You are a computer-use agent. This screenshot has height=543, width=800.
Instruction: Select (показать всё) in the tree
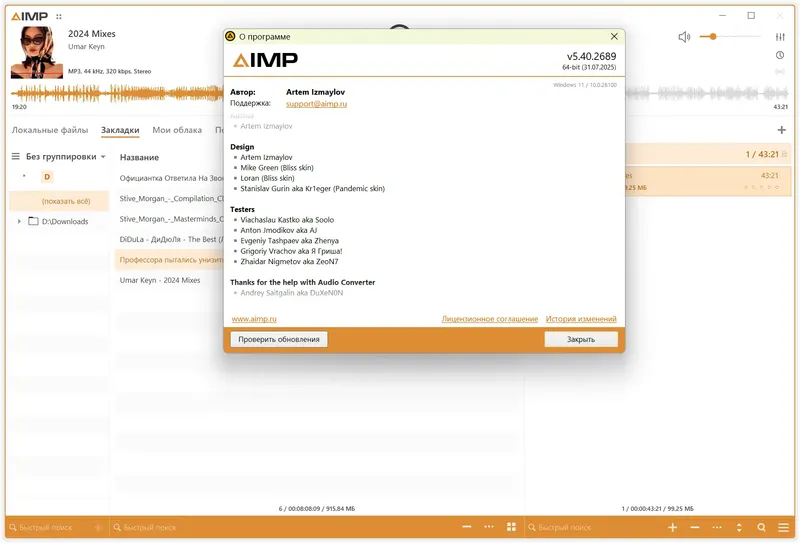pos(59,201)
